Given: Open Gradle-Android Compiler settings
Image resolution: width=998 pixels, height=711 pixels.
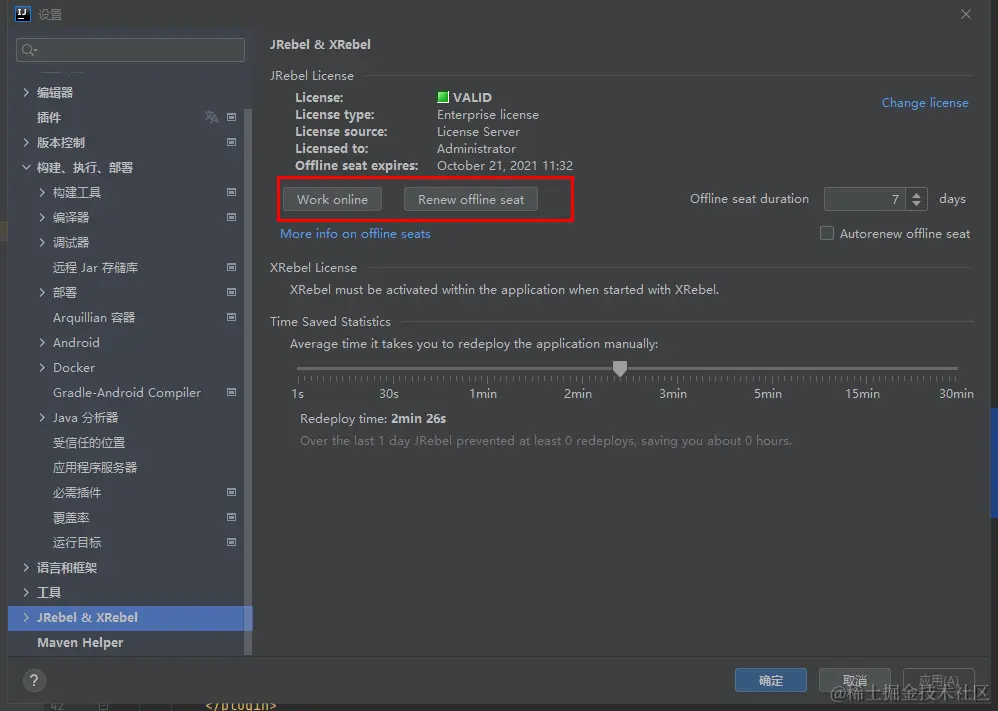Looking at the screenshot, I should tap(127, 392).
